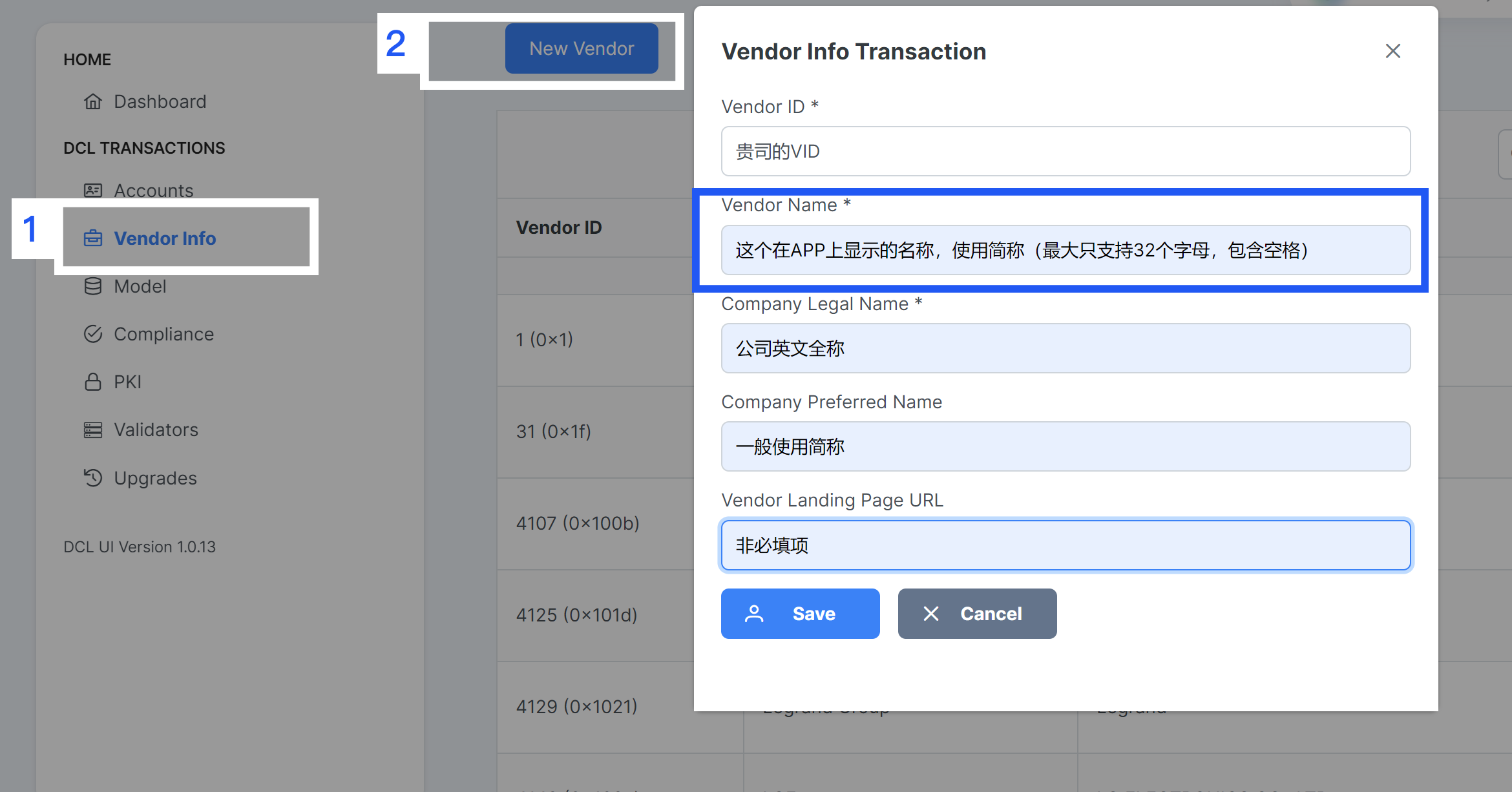Click the Compliance checkmark icon

[93, 334]
